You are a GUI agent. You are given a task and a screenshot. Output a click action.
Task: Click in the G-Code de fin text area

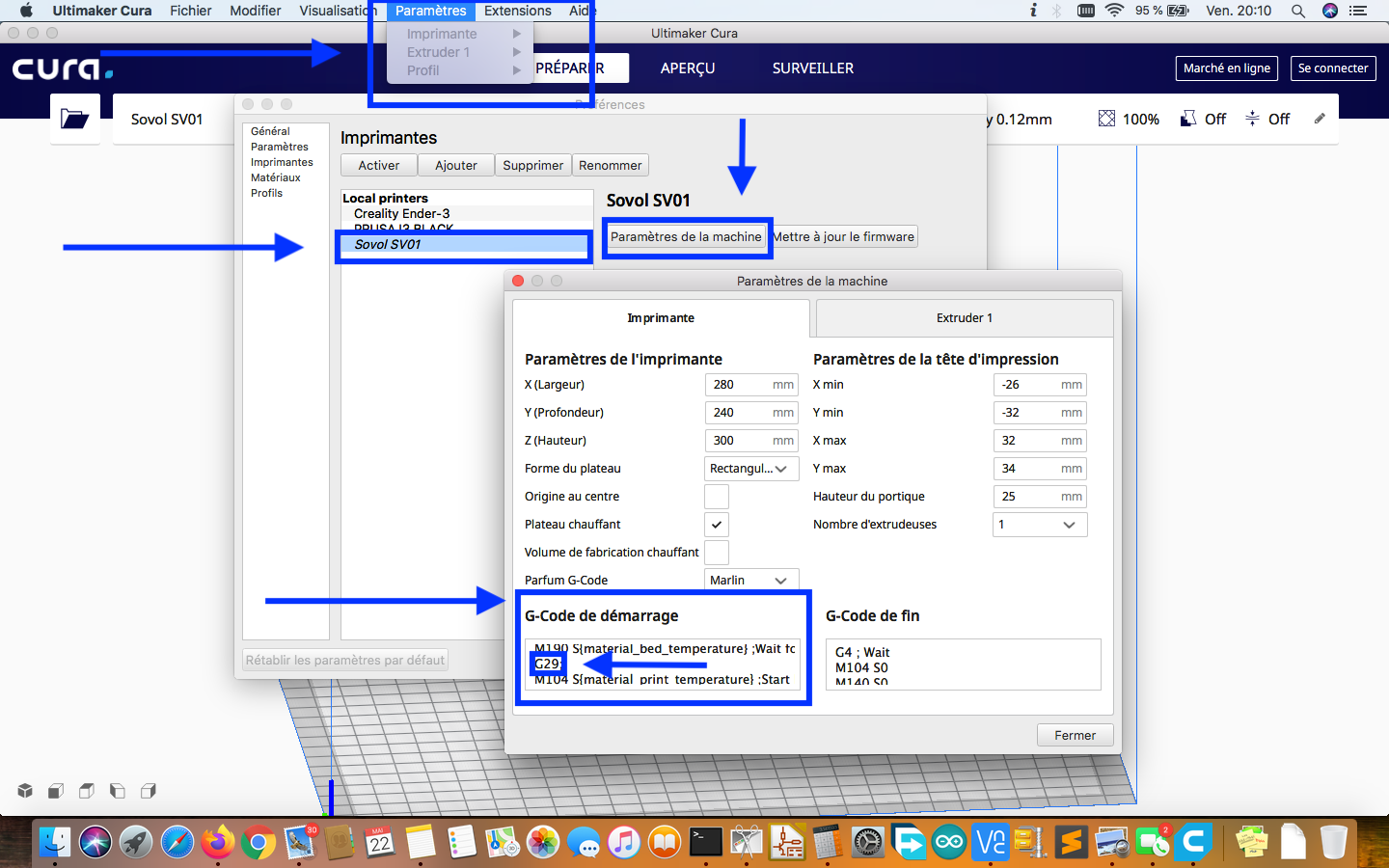point(964,665)
